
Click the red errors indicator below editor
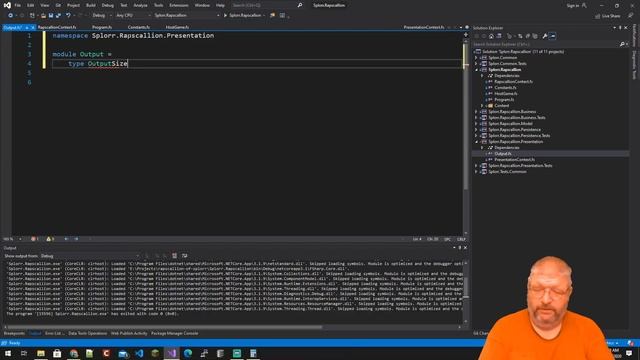pyautogui.click(x=35, y=239)
